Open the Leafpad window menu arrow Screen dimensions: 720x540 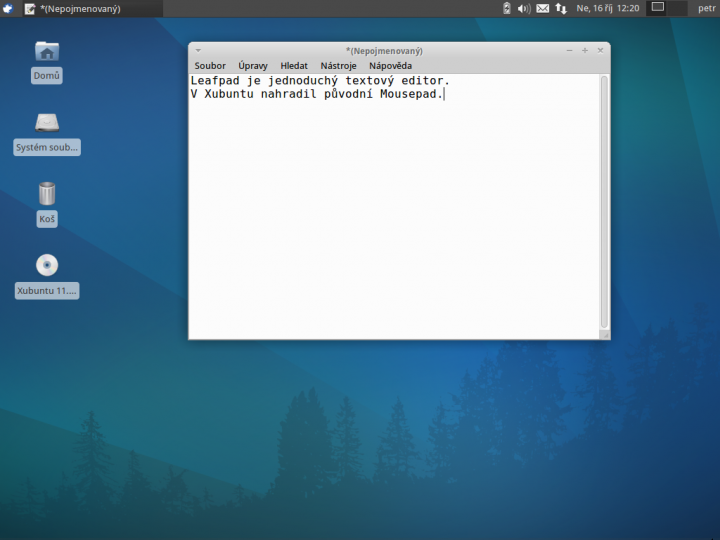pos(198,51)
